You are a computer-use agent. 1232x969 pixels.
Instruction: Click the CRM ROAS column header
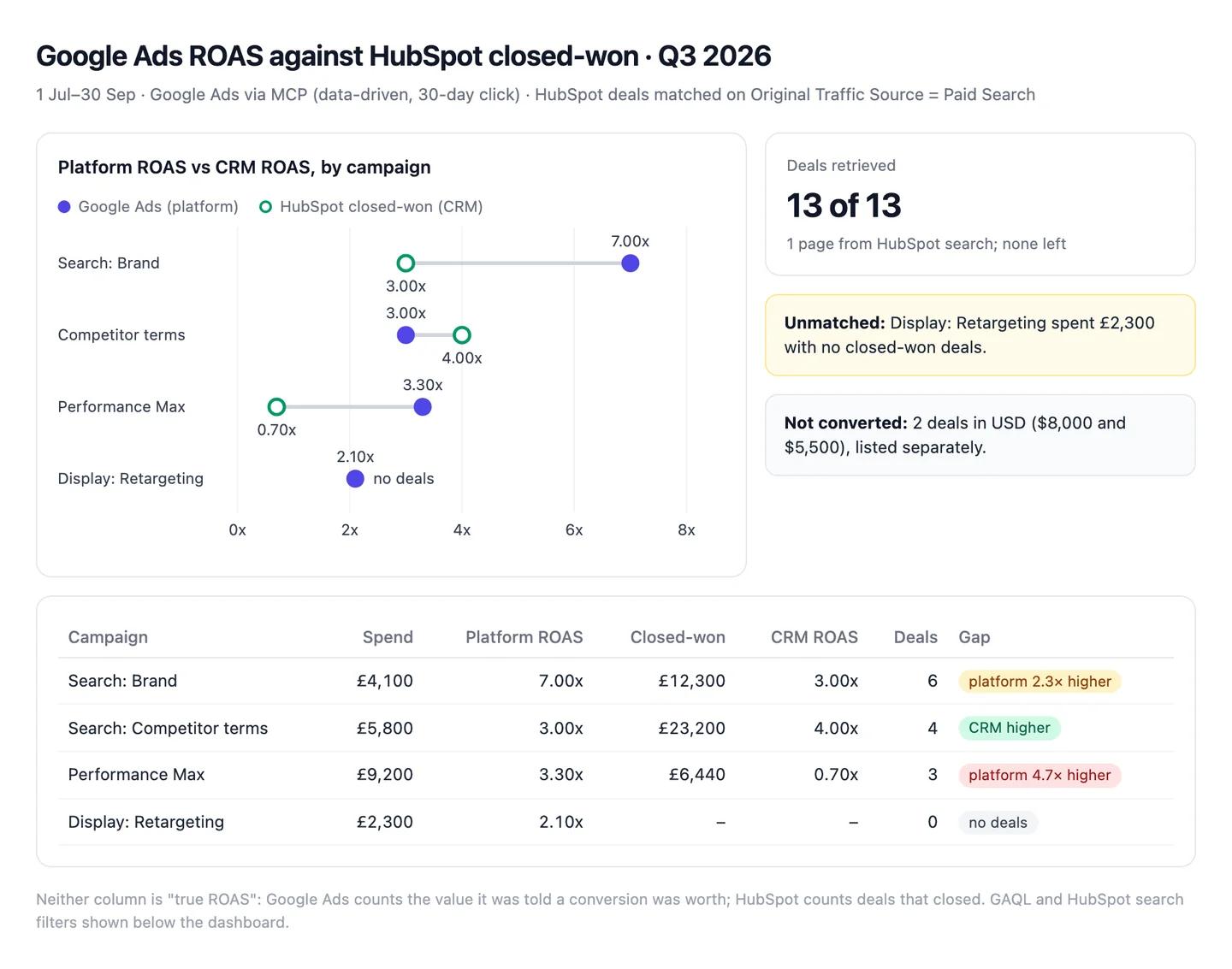(x=814, y=637)
